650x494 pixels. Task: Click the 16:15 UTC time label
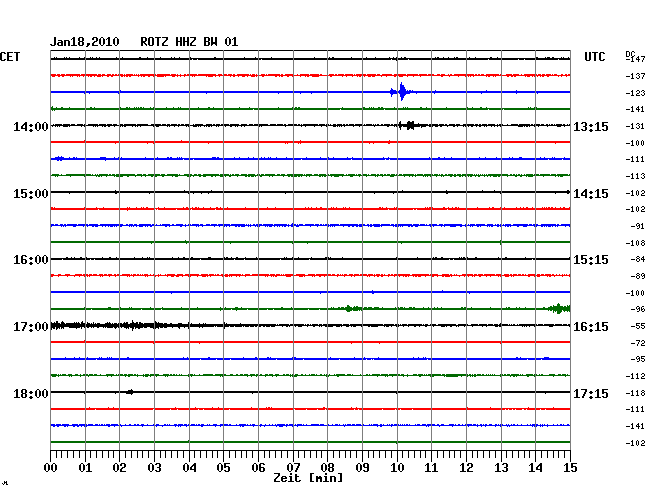[x=591, y=327]
